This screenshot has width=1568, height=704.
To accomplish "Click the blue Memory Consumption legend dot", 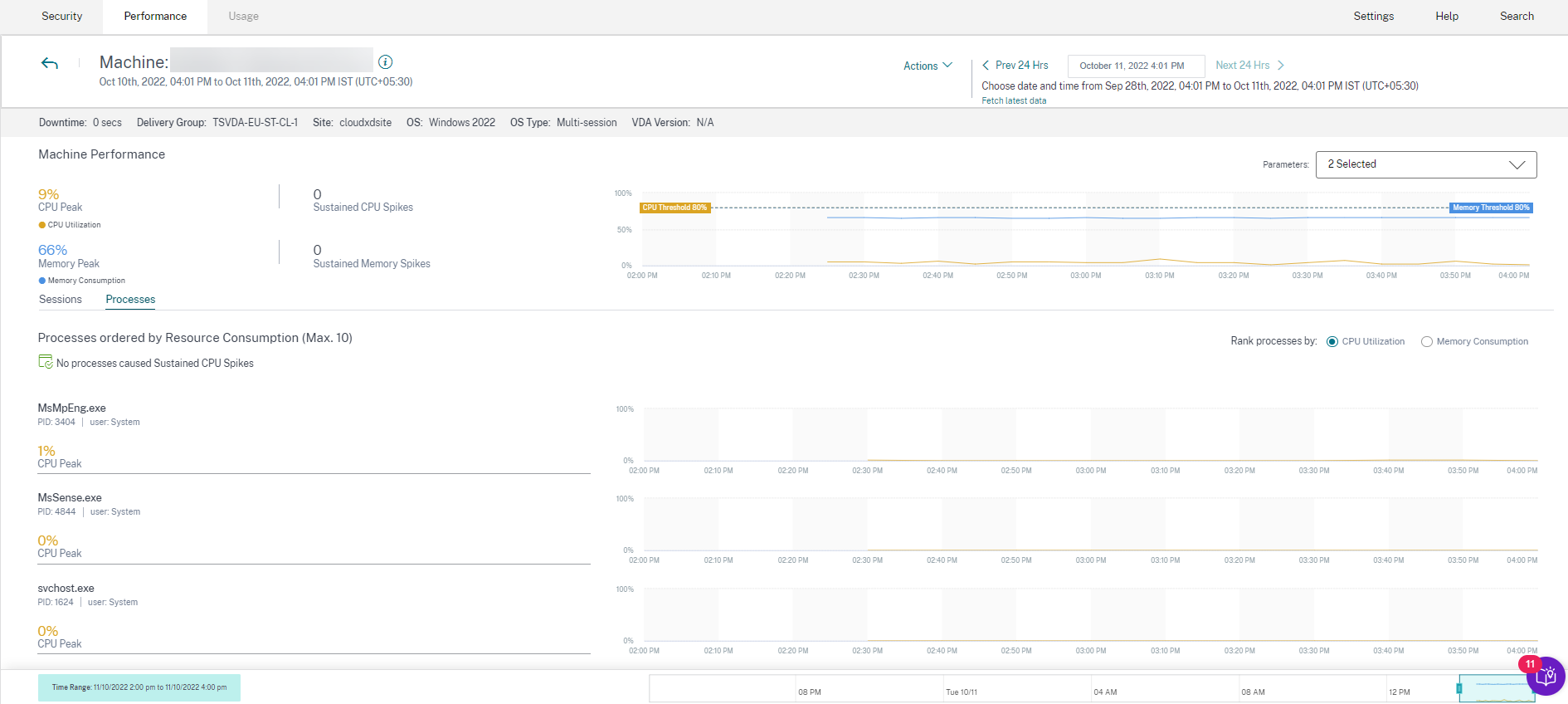I will tap(42, 281).
